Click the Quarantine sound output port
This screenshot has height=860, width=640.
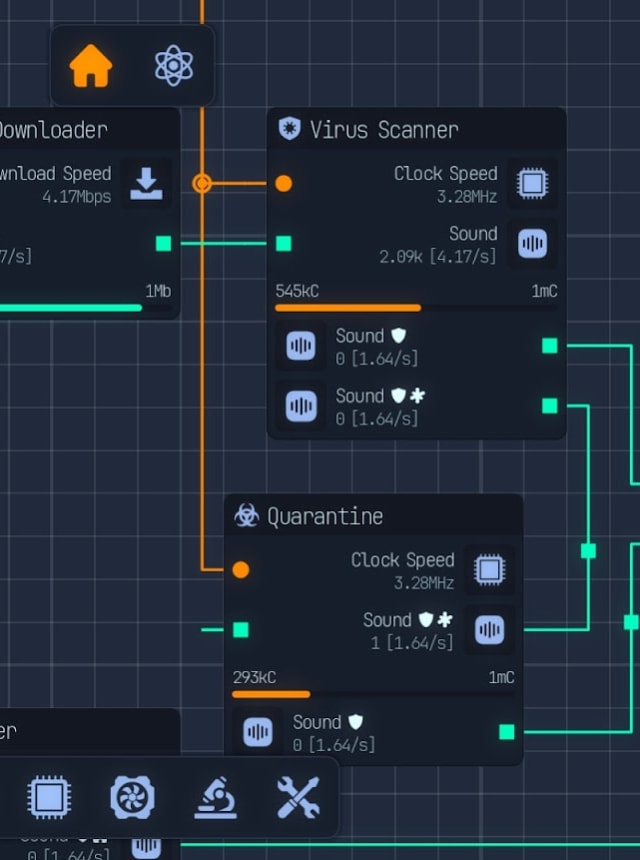(x=506, y=732)
